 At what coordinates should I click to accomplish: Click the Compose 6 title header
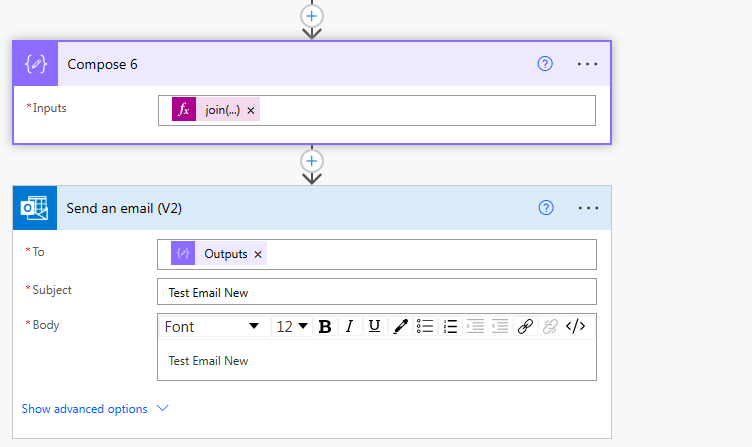tap(102, 64)
